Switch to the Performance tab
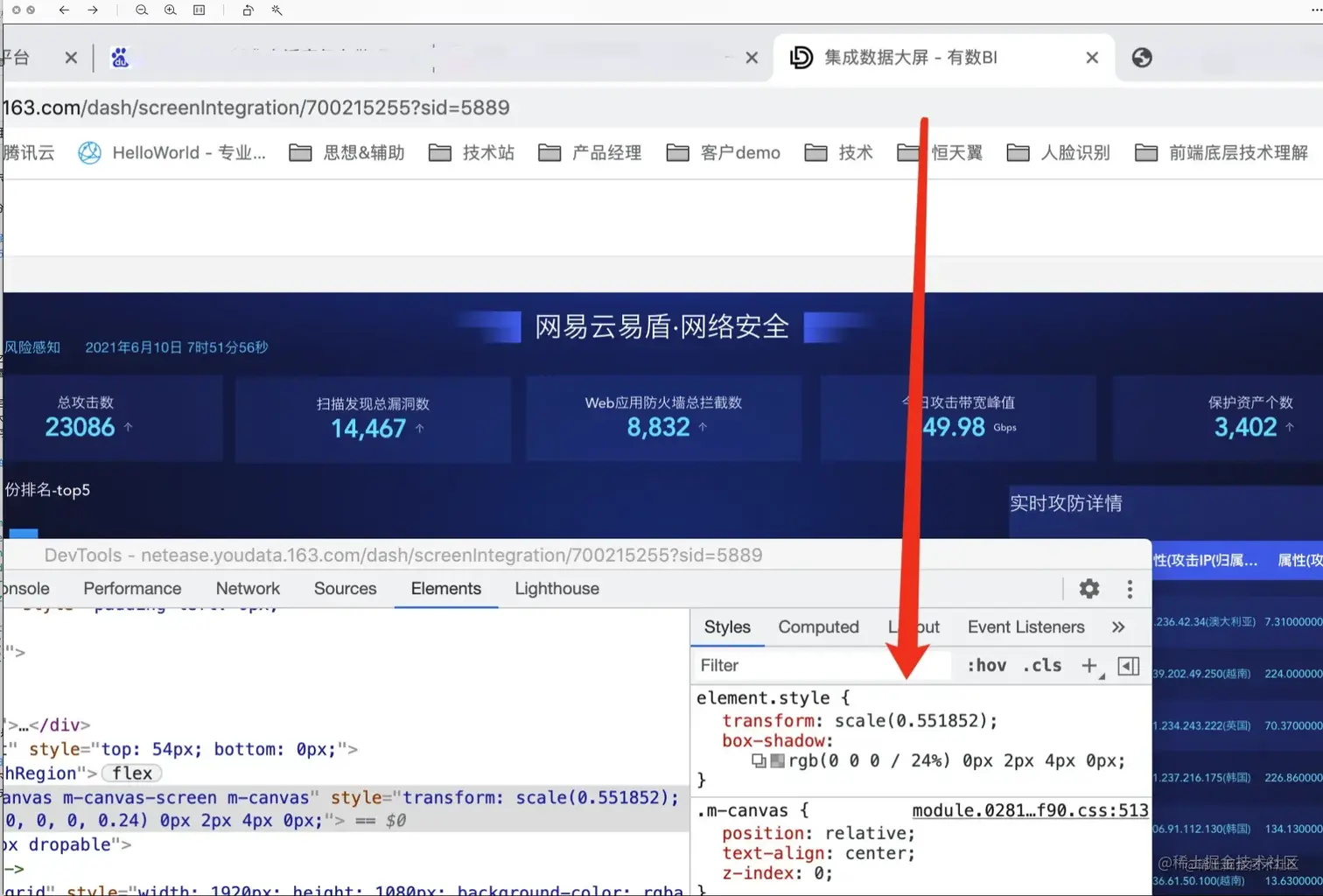The image size is (1323, 896). coord(132,589)
